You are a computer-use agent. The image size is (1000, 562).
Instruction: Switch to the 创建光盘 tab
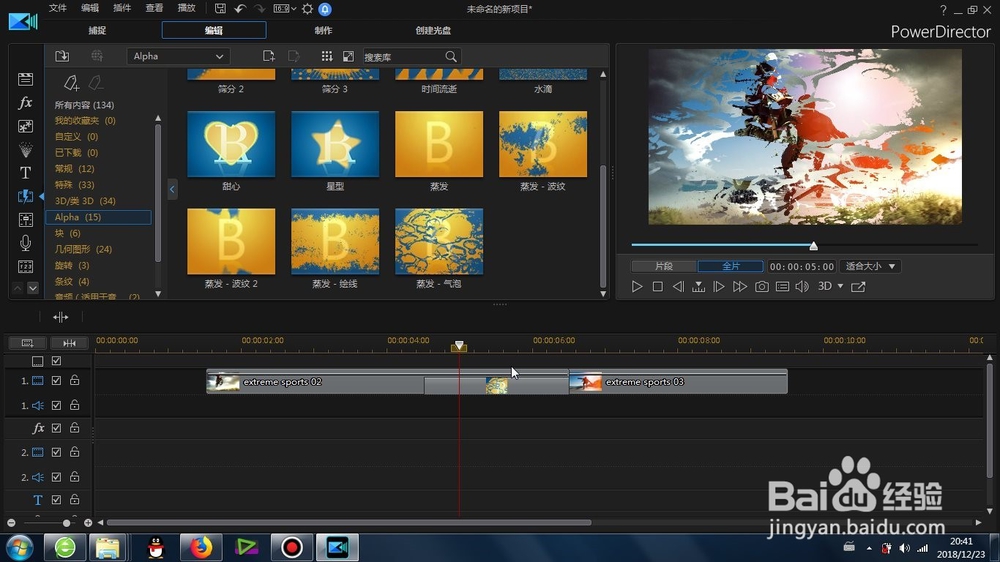[x=433, y=31]
